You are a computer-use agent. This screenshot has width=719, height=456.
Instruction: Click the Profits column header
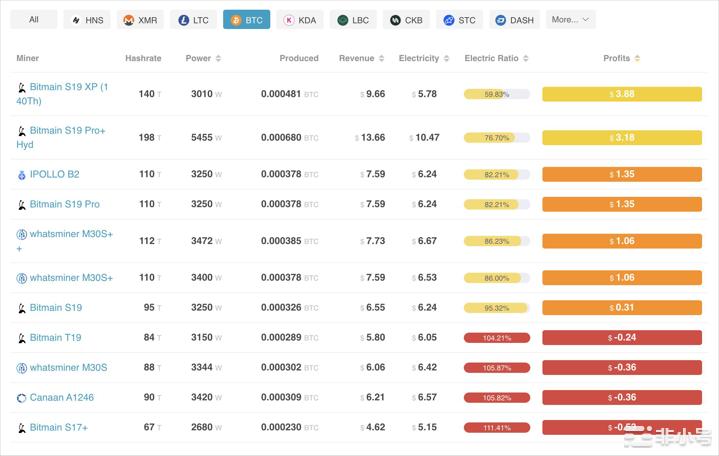pyautogui.click(x=621, y=58)
